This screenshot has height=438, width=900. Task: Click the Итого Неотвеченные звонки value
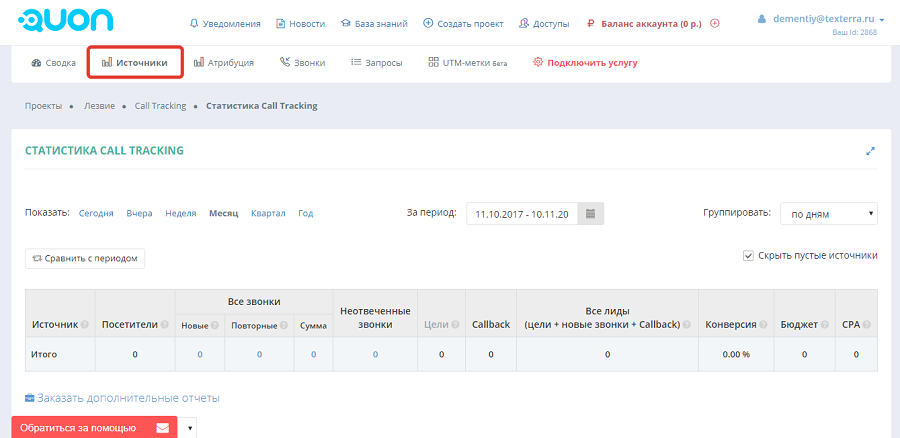click(x=375, y=354)
